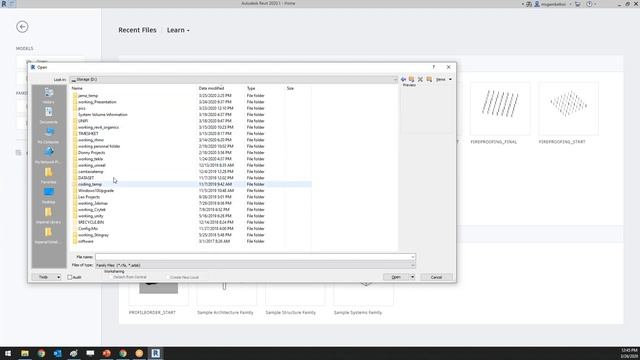Click the Delete X icon in dialog toolbar
Image resolution: width=640 pixels, height=360 pixels.
point(420,79)
